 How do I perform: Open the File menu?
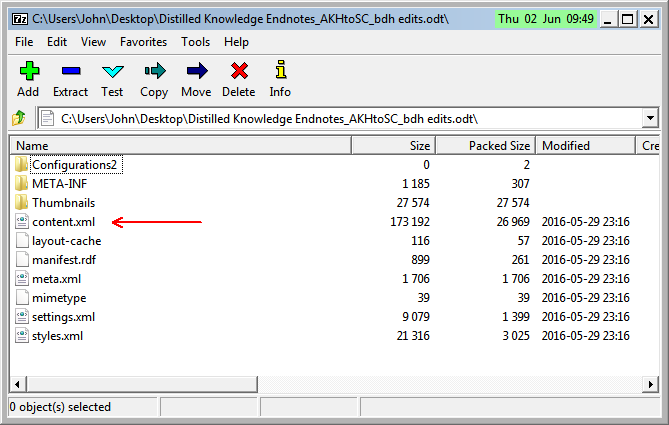coord(24,42)
